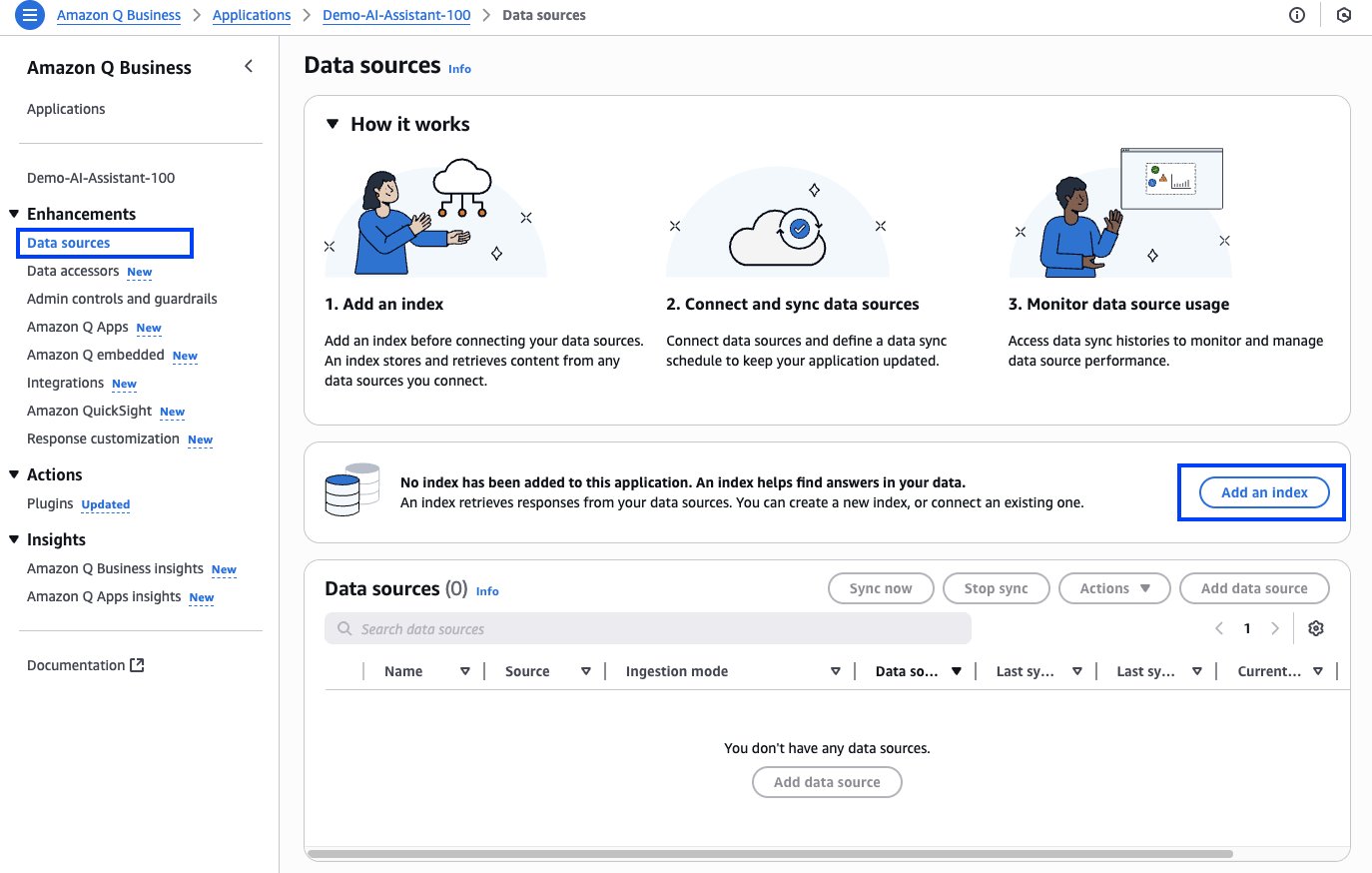Sort by the Source column arrow
This screenshot has height=873, width=1372.
(x=586, y=671)
